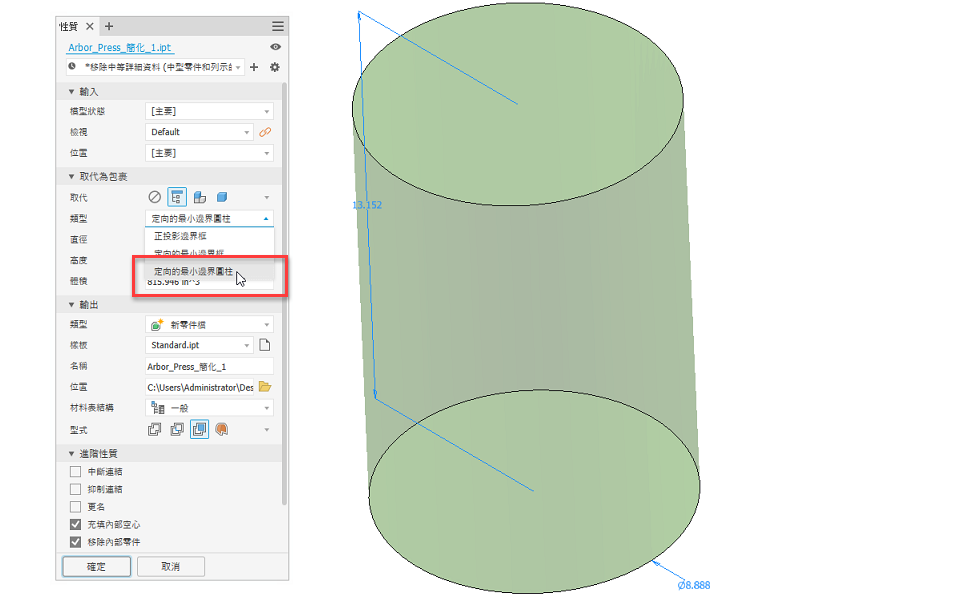Expand the 型式 options arrow
This screenshot has height=598, width=960.
[266, 430]
